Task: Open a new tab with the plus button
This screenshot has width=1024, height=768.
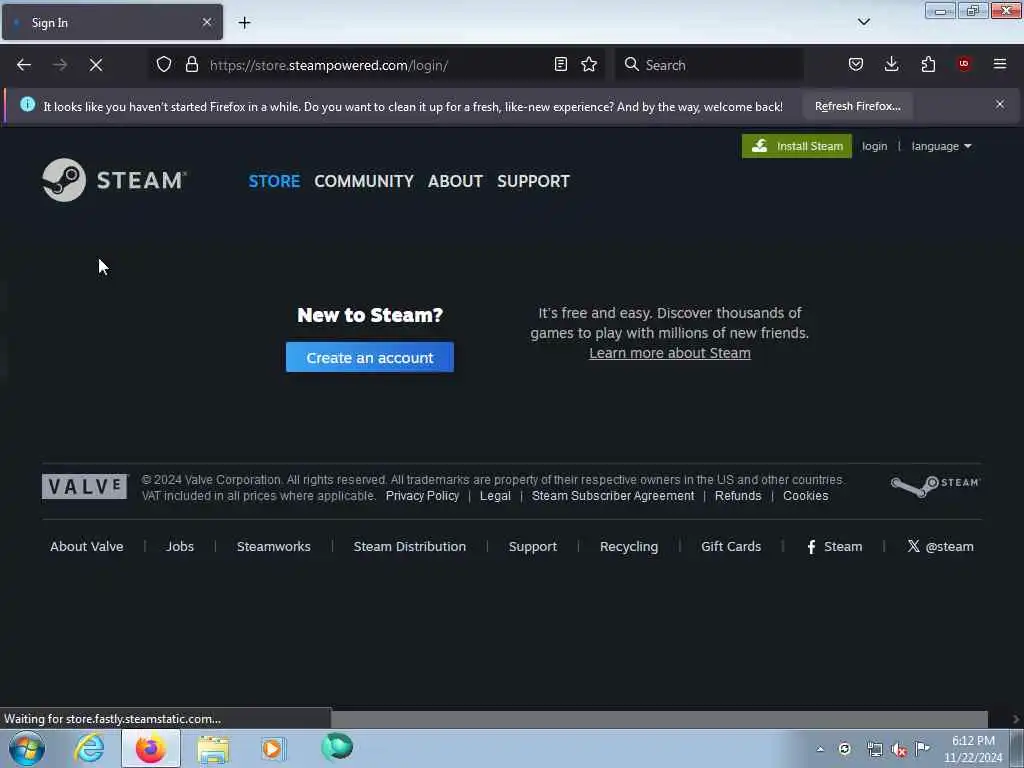Action: pyautogui.click(x=244, y=23)
